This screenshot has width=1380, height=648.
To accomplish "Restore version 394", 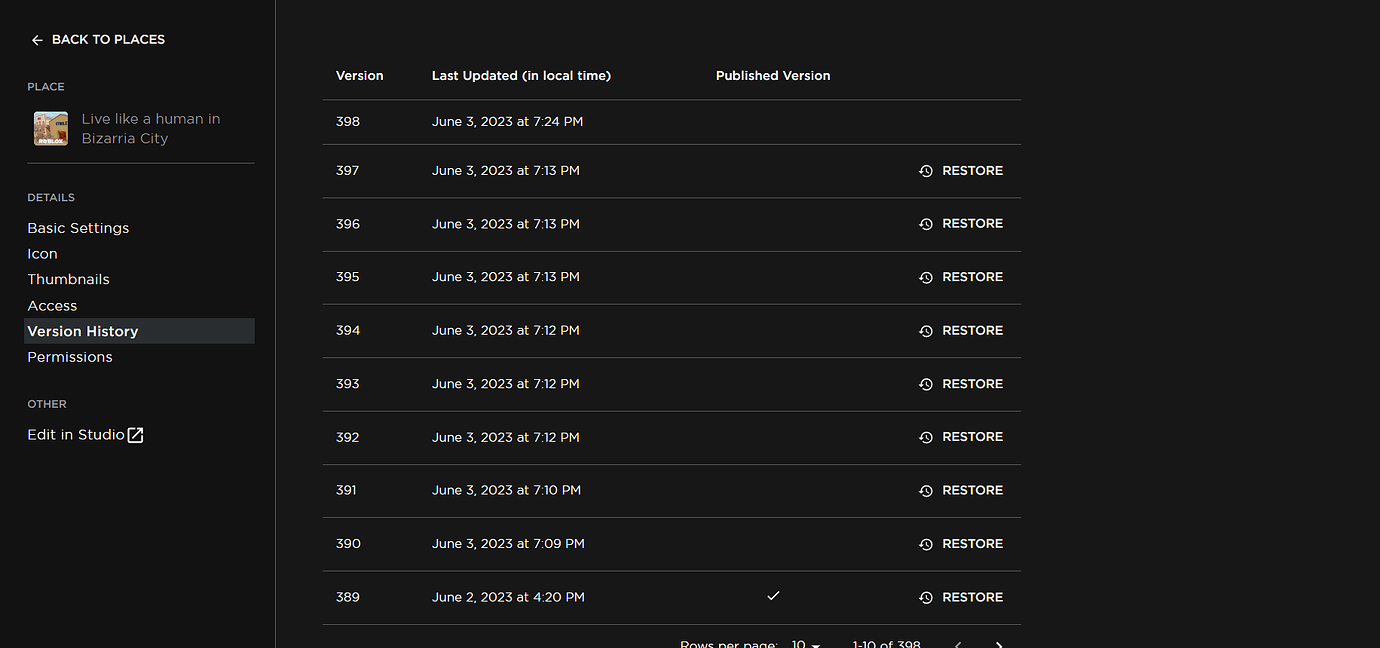I will (961, 331).
